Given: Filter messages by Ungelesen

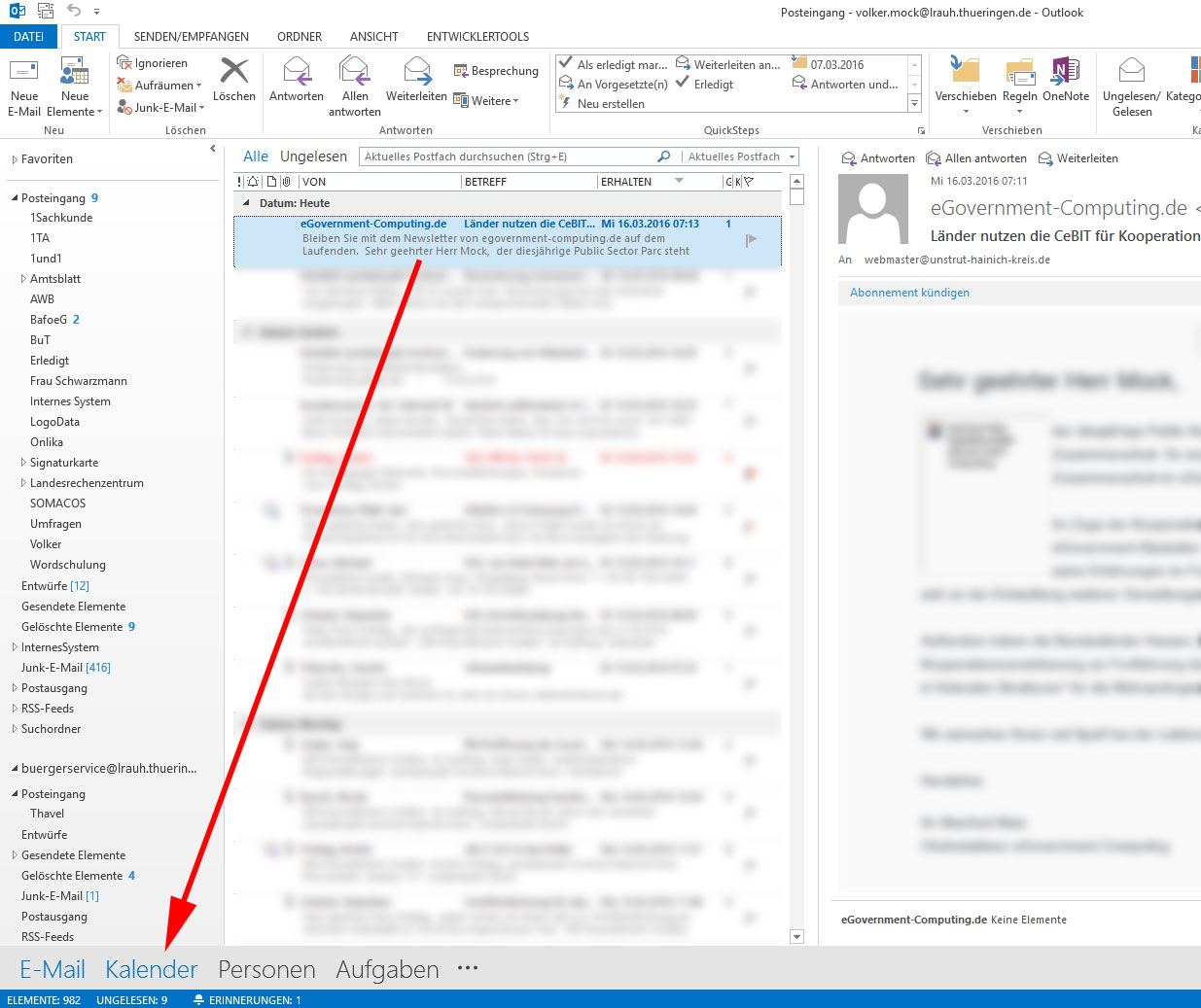Looking at the screenshot, I should coord(313,156).
